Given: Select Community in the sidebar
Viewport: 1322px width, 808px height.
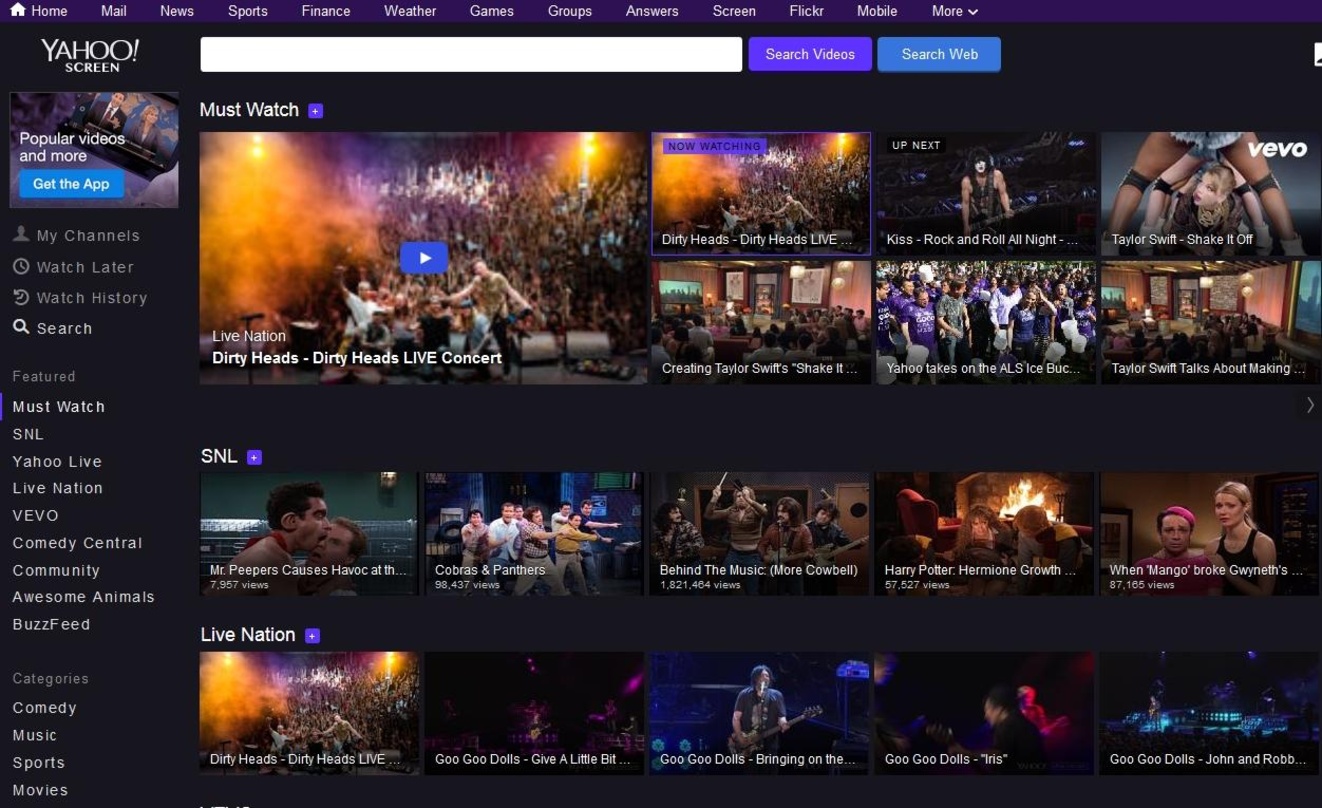Looking at the screenshot, I should (56, 571).
